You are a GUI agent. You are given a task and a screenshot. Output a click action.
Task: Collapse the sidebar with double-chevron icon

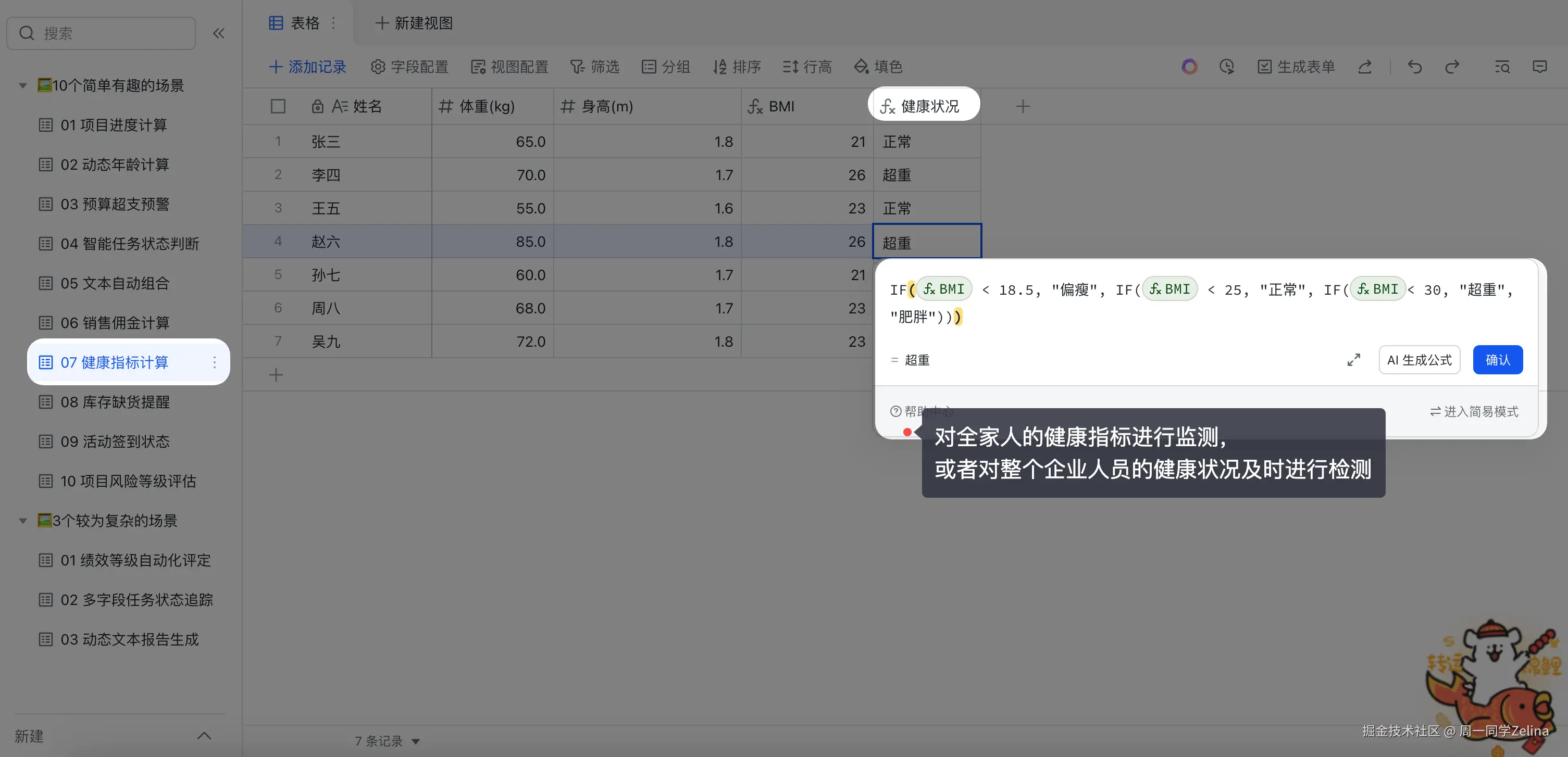coord(218,33)
